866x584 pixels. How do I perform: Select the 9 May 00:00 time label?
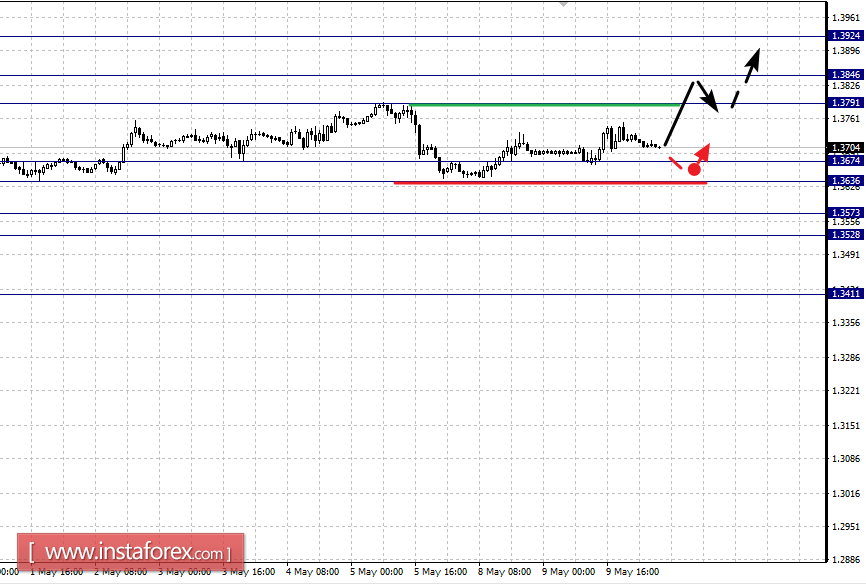coord(569,572)
